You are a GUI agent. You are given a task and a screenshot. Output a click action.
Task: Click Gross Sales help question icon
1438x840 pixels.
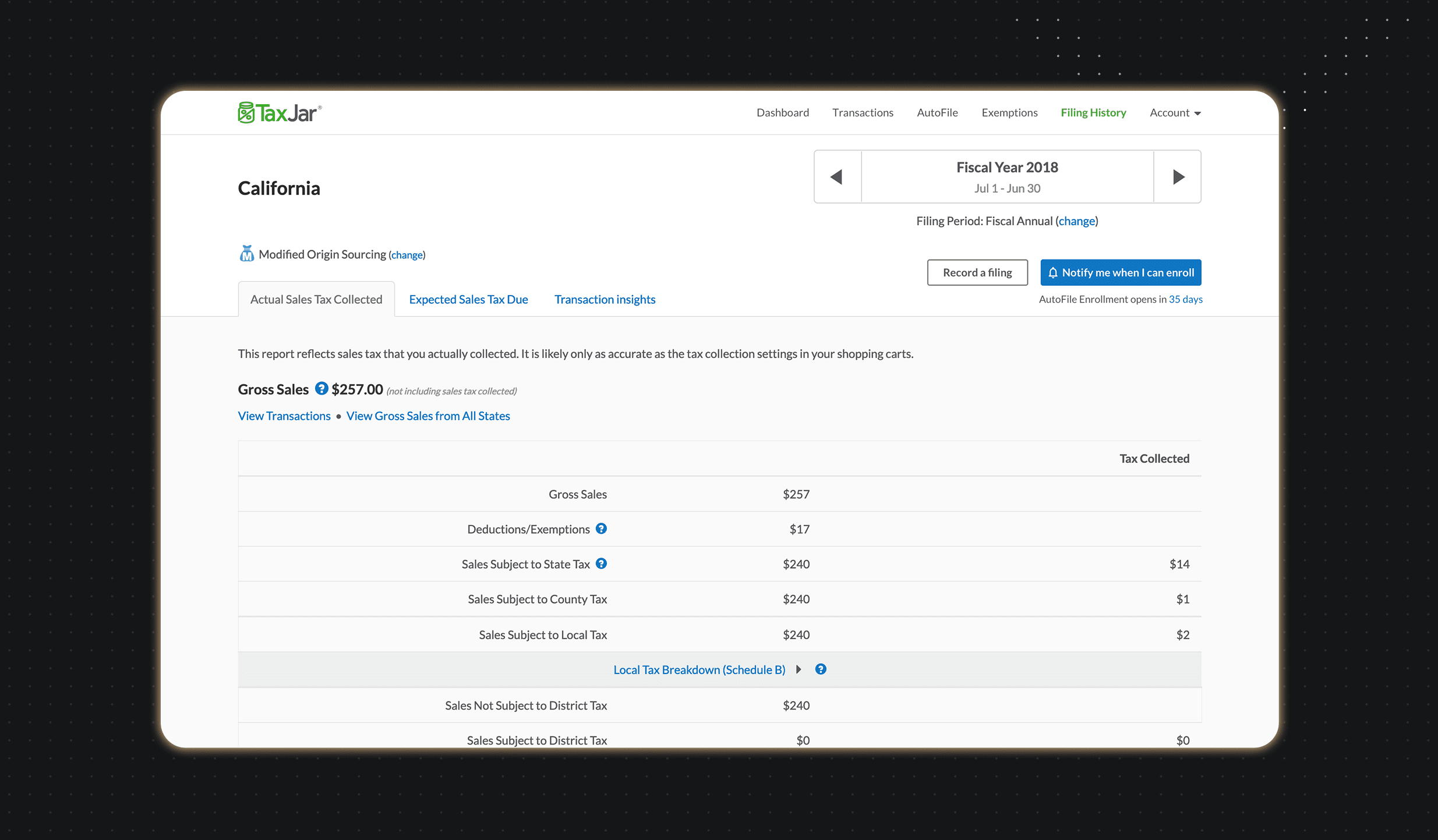(x=321, y=388)
